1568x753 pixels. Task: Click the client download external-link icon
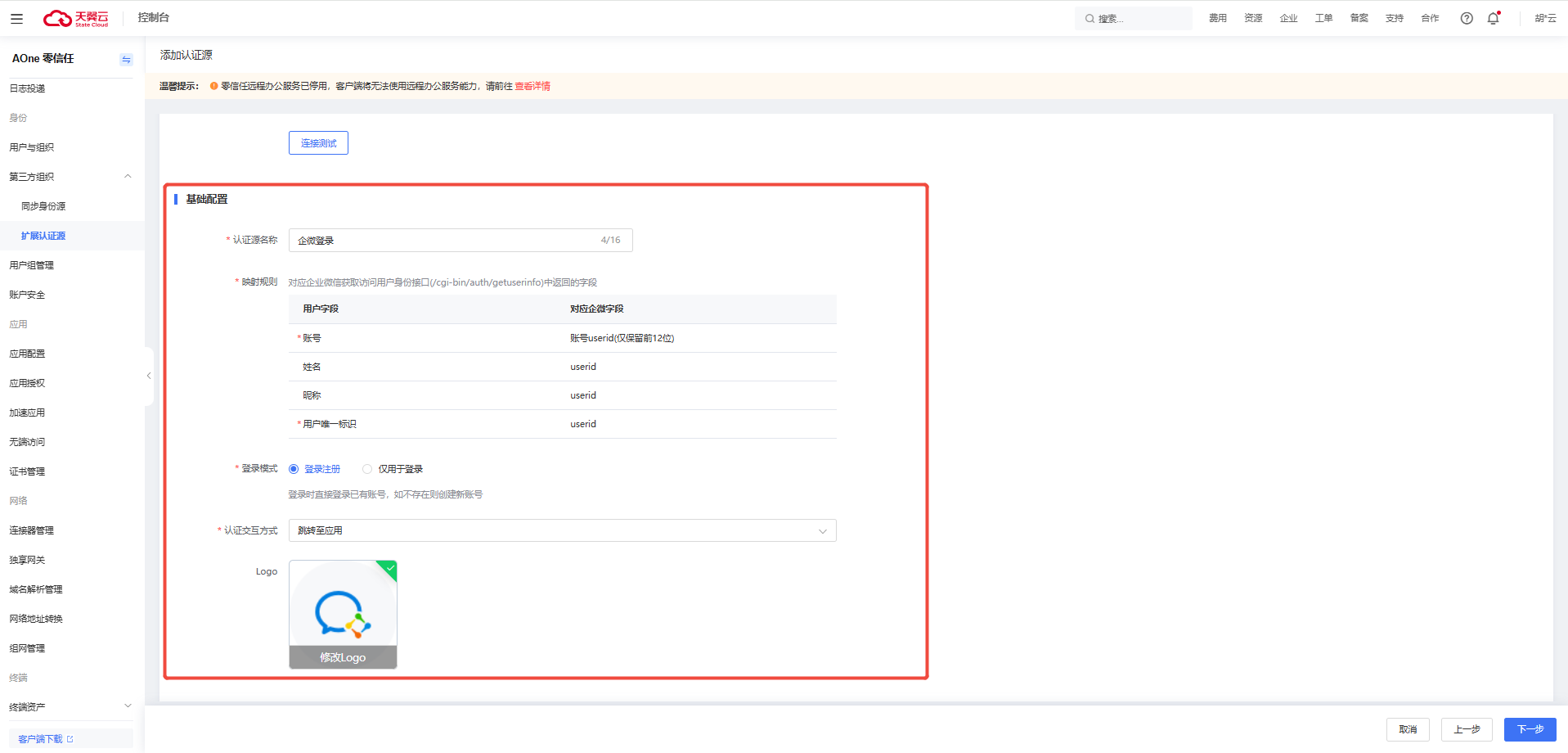click(70, 739)
